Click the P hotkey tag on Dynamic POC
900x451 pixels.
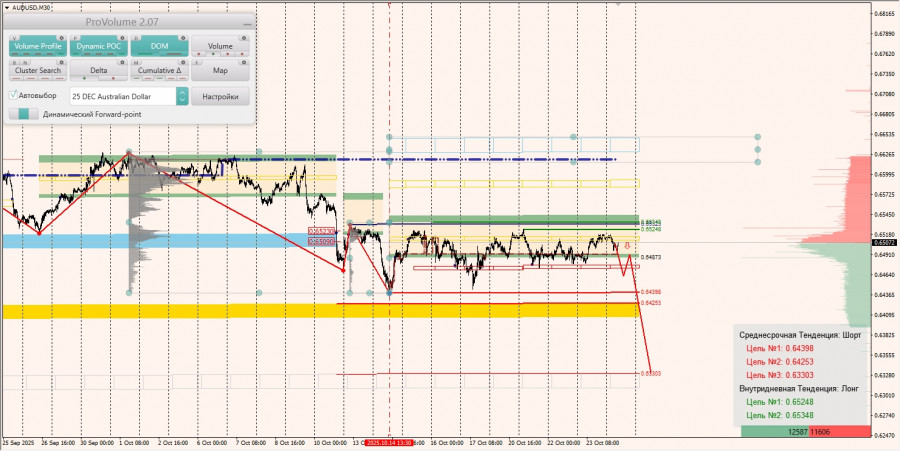[x=76, y=38]
